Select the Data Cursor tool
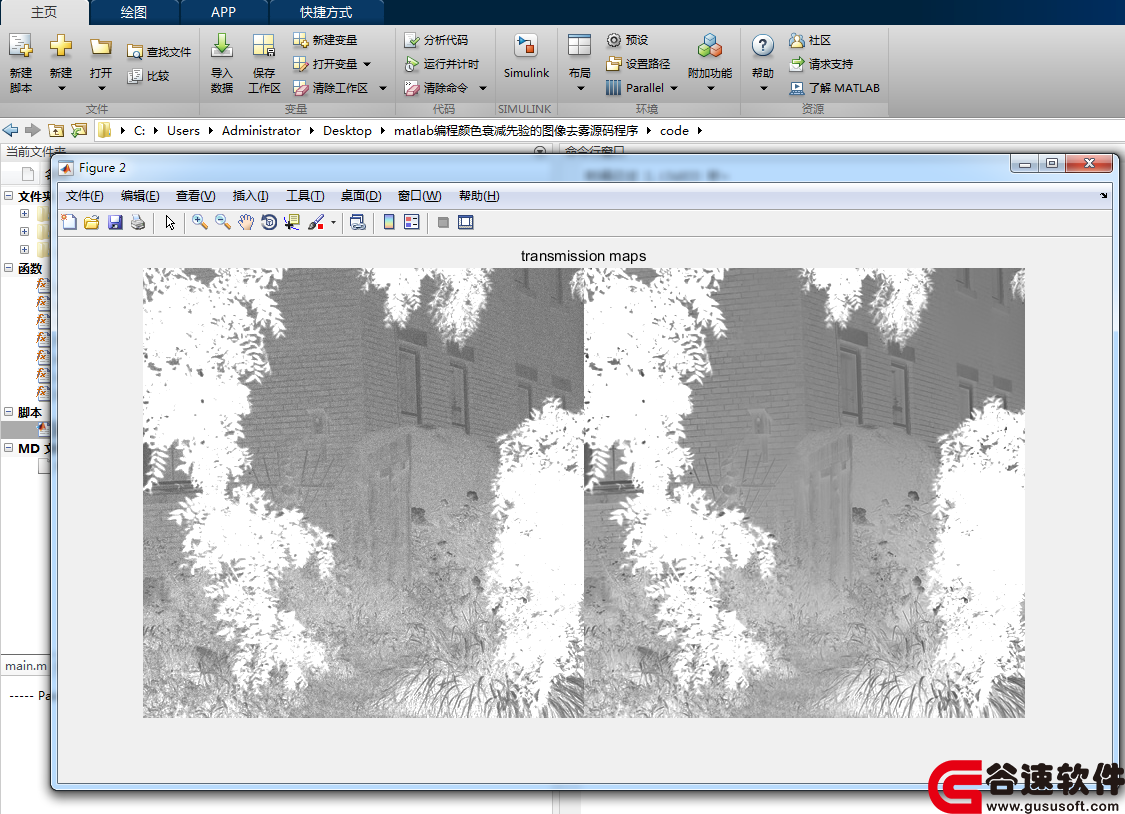The width and height of the screenshot is (1125, 814). click(292, 222)
